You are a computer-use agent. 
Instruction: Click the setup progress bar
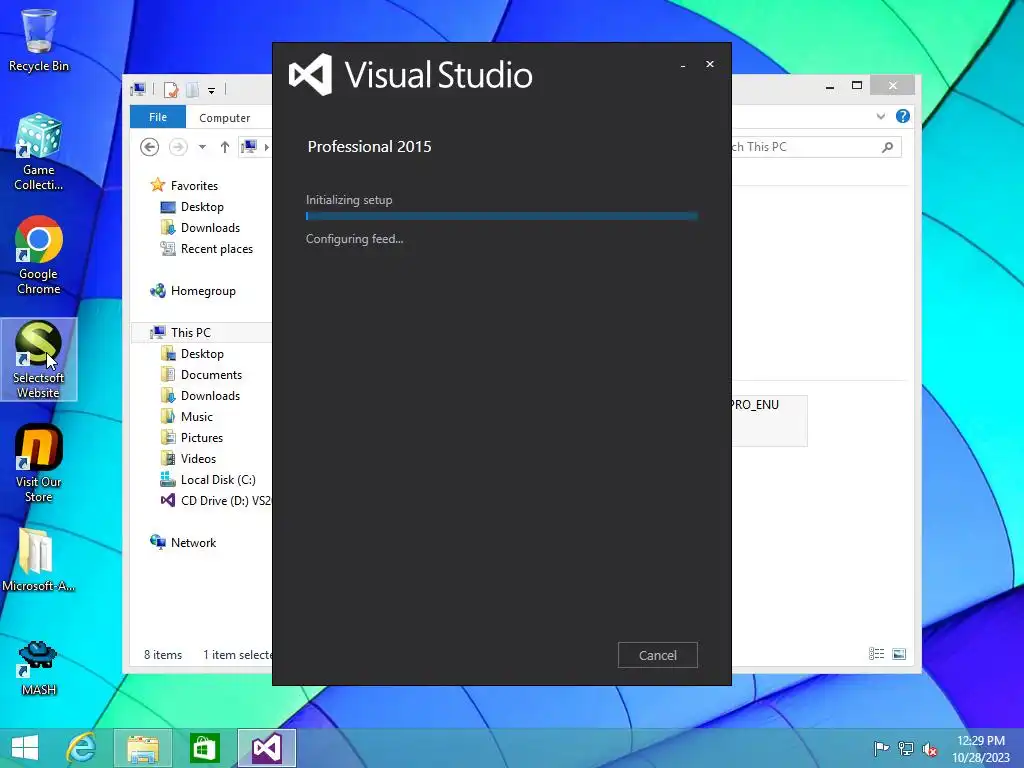coord(502,216)
